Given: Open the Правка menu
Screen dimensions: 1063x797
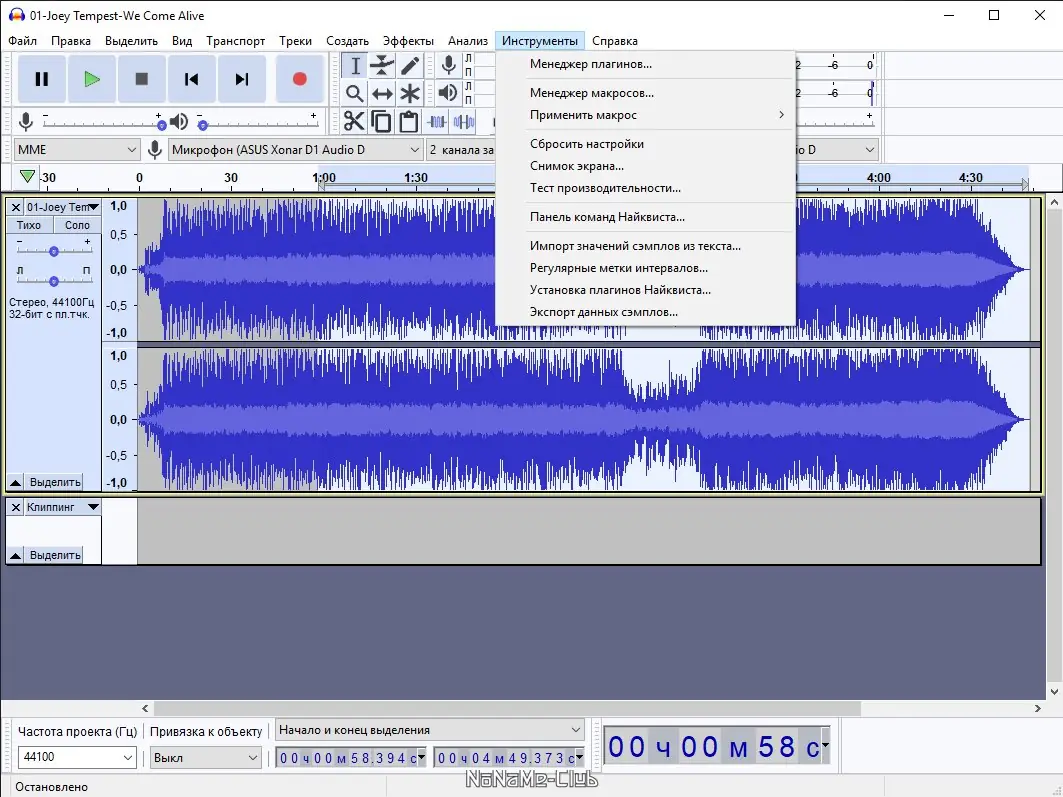Looking at the screenshot, I should pos(71,41).
